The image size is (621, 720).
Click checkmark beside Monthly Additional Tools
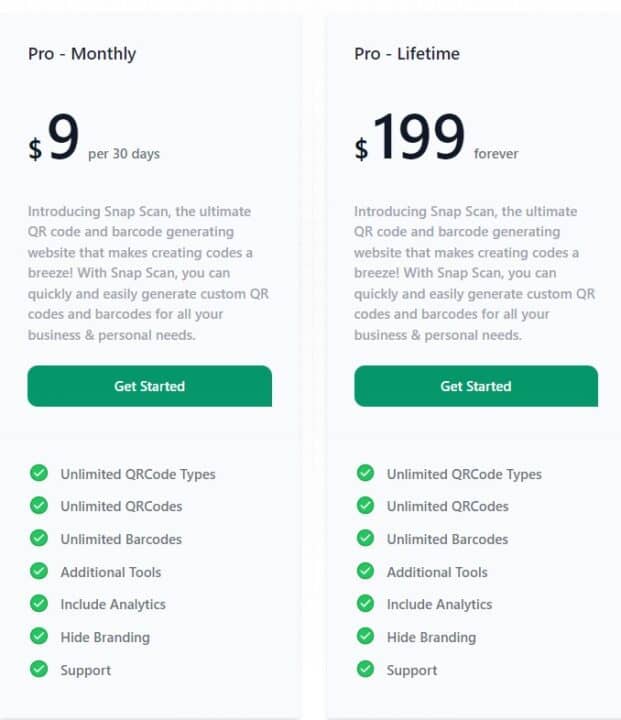[x=39, y=571]
